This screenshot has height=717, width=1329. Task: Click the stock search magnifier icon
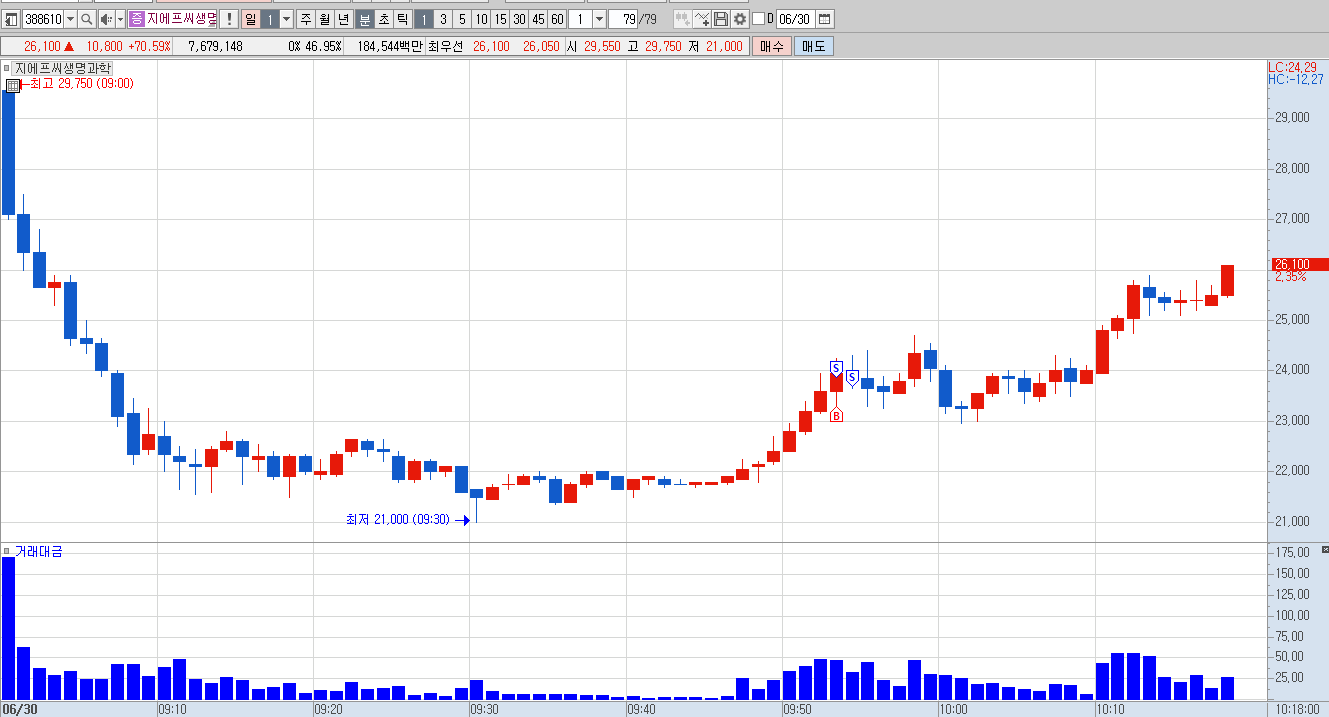(87, 19)
